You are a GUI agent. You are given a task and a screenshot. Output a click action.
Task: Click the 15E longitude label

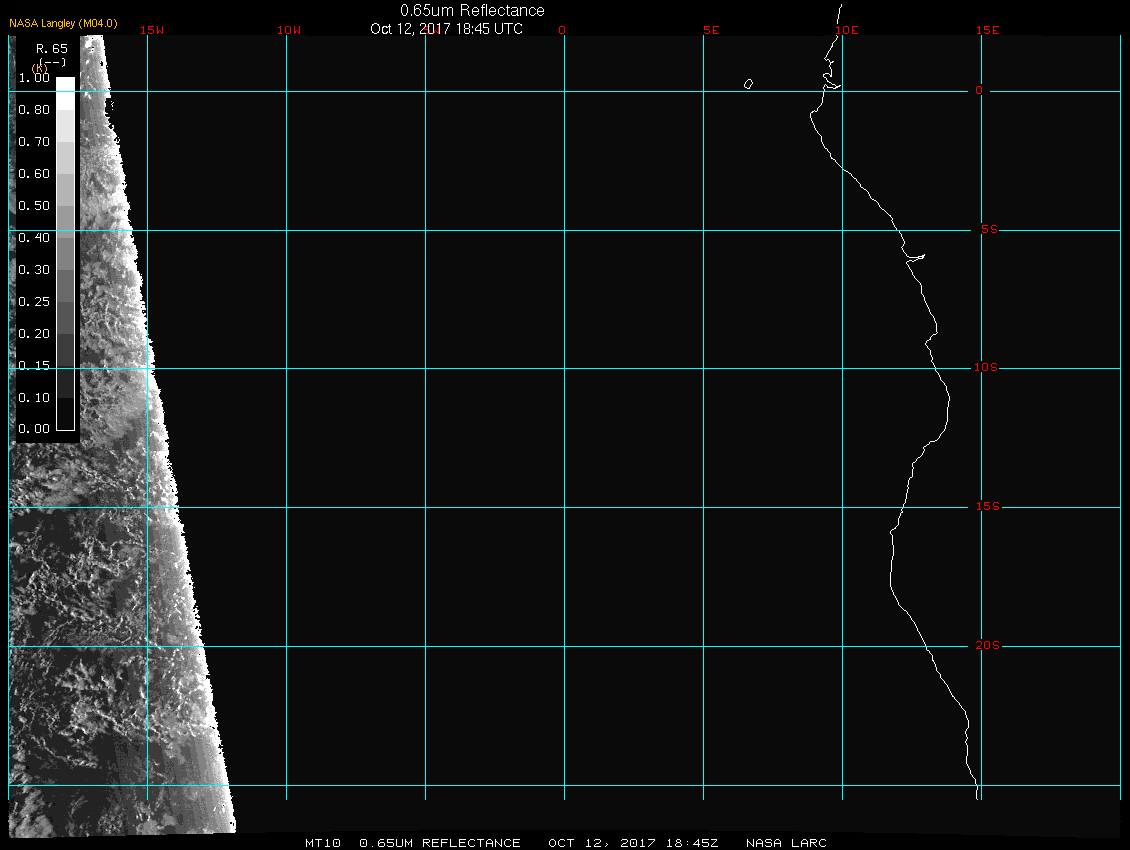pyautogui.click(x=987, y=30)
